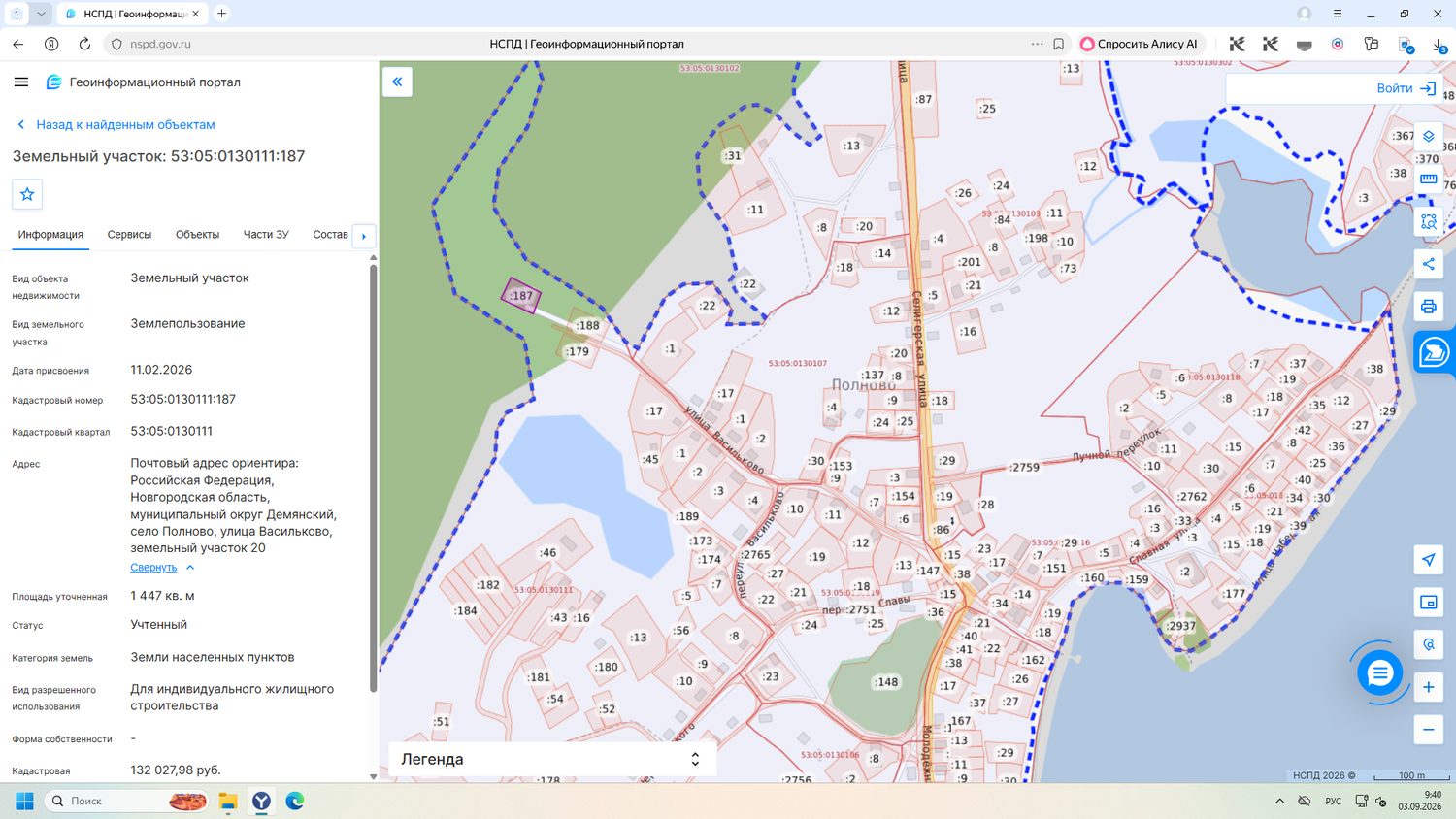
Task: Zoom out on the map
Action: coord(1428,730)
